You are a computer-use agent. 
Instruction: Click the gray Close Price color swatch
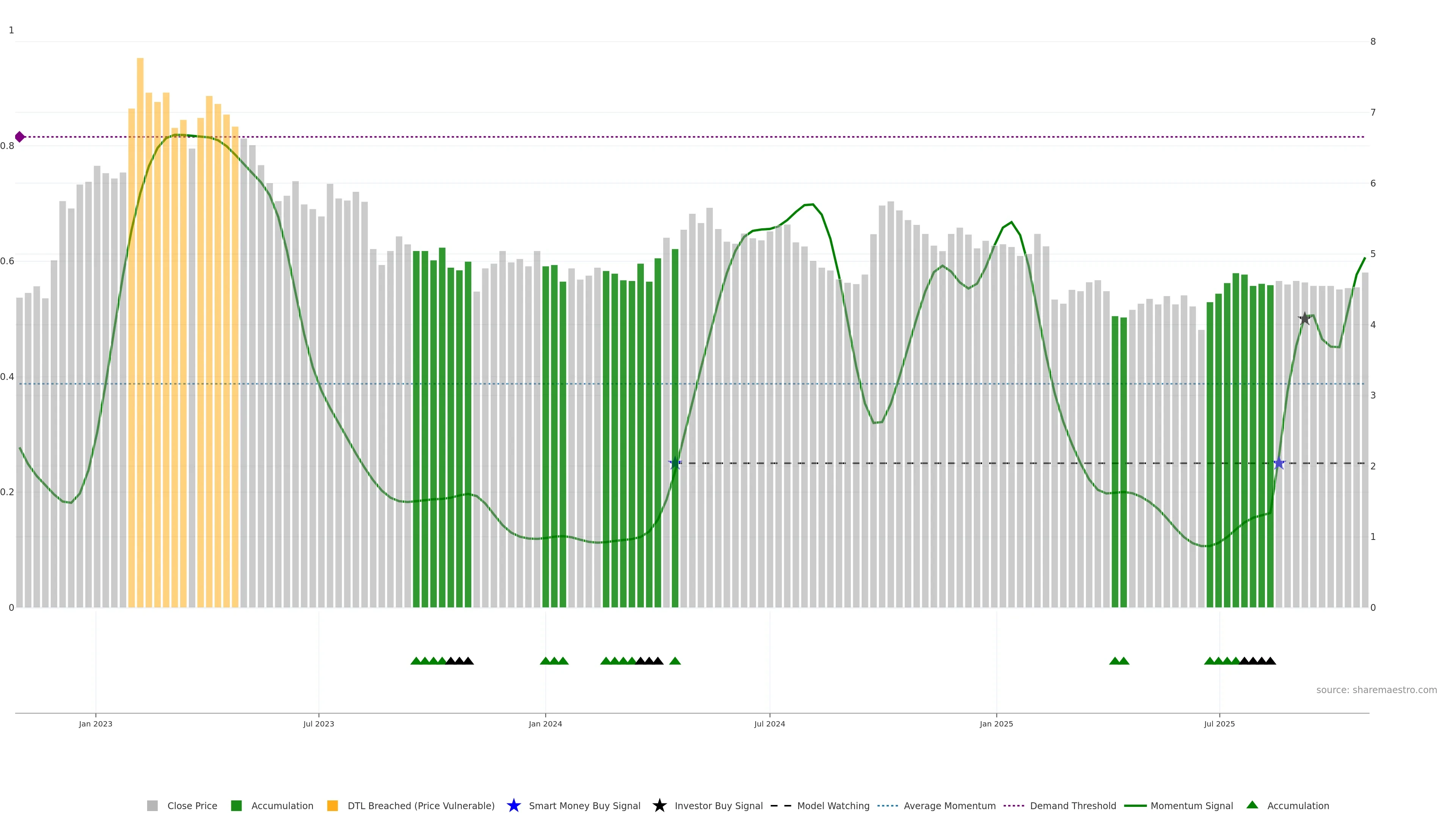point(152,806)
